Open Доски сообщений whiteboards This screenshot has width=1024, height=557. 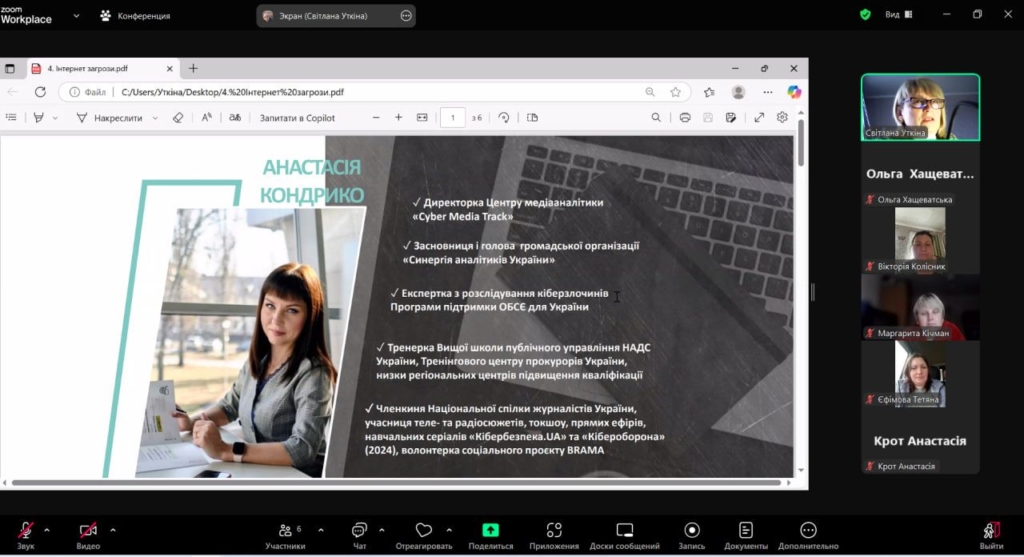625,531
